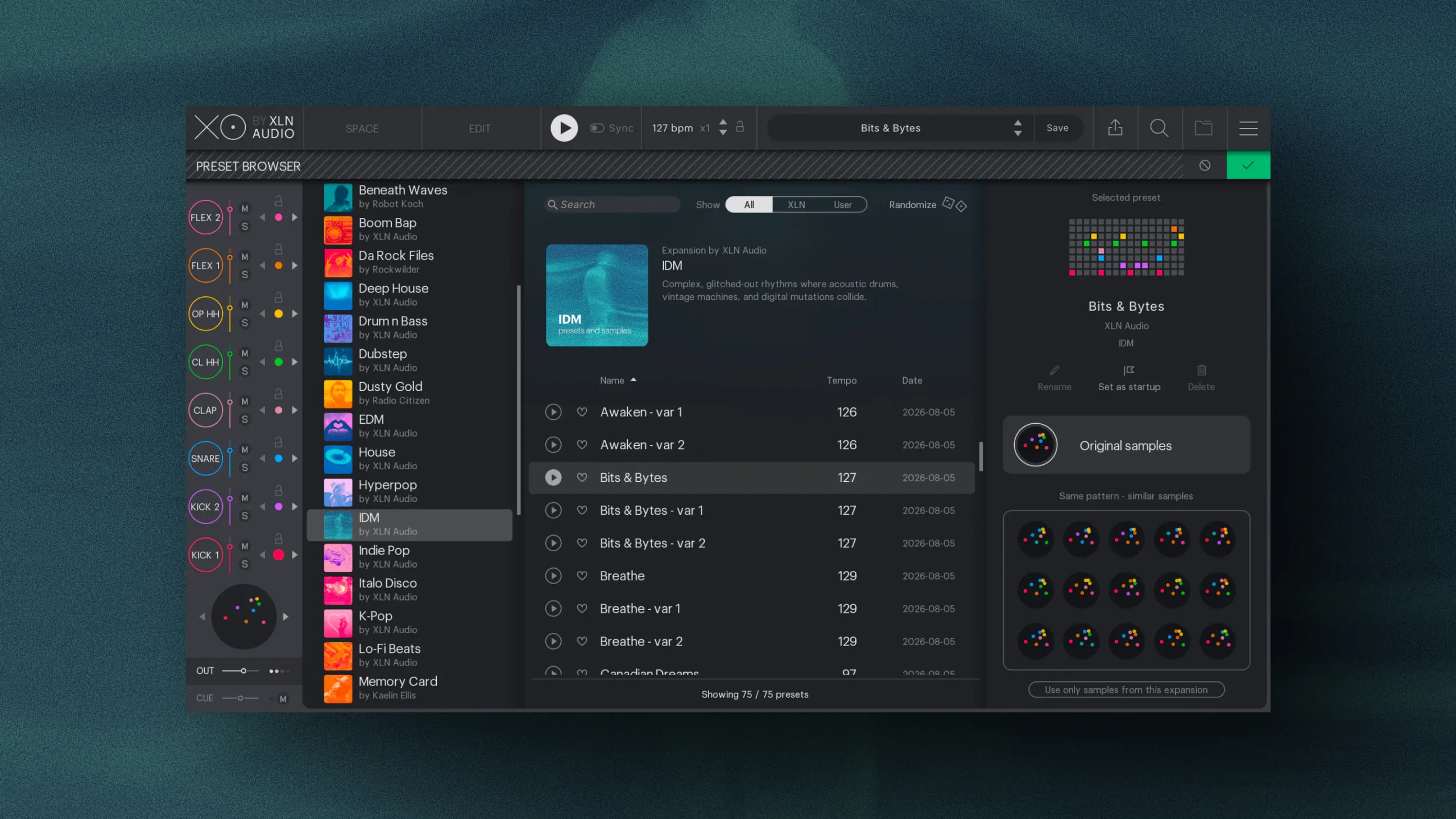Favorite the Breathe preset heart icon
This screenshot has height=819, width=1456.
[x=581, y=576]
